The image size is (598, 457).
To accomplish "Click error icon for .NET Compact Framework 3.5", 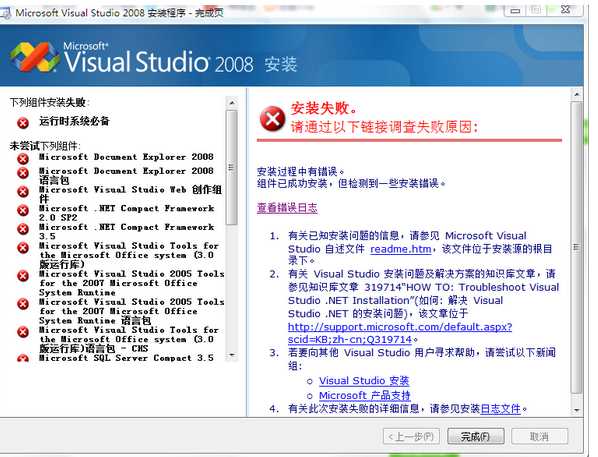I will tap(23, 229).
